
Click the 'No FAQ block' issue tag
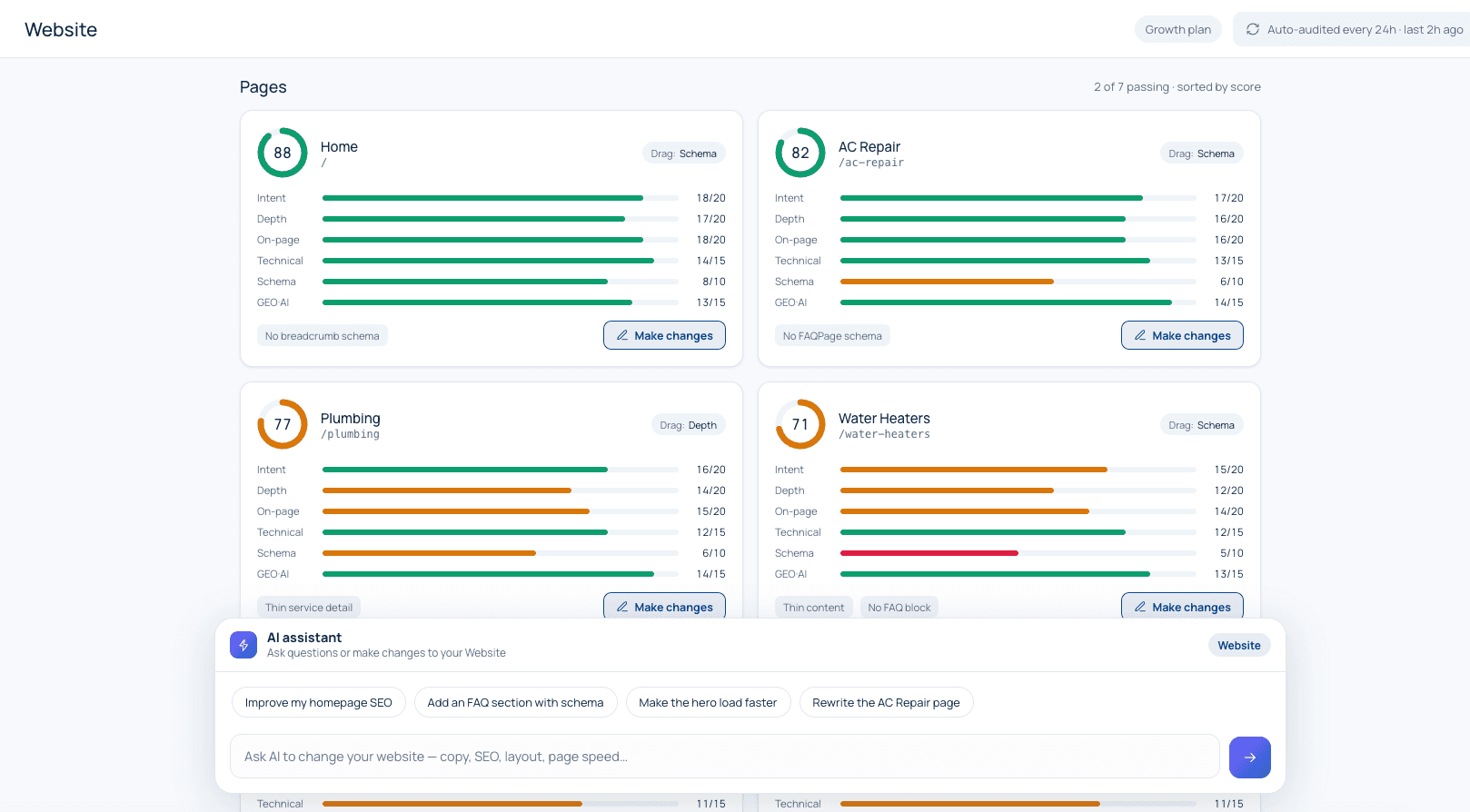[x=899, y=608]
